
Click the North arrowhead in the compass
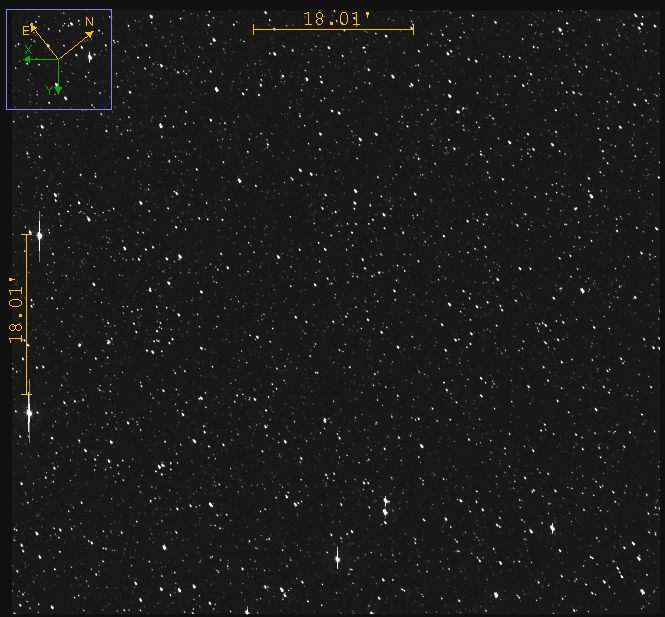(x=91, y=34)
